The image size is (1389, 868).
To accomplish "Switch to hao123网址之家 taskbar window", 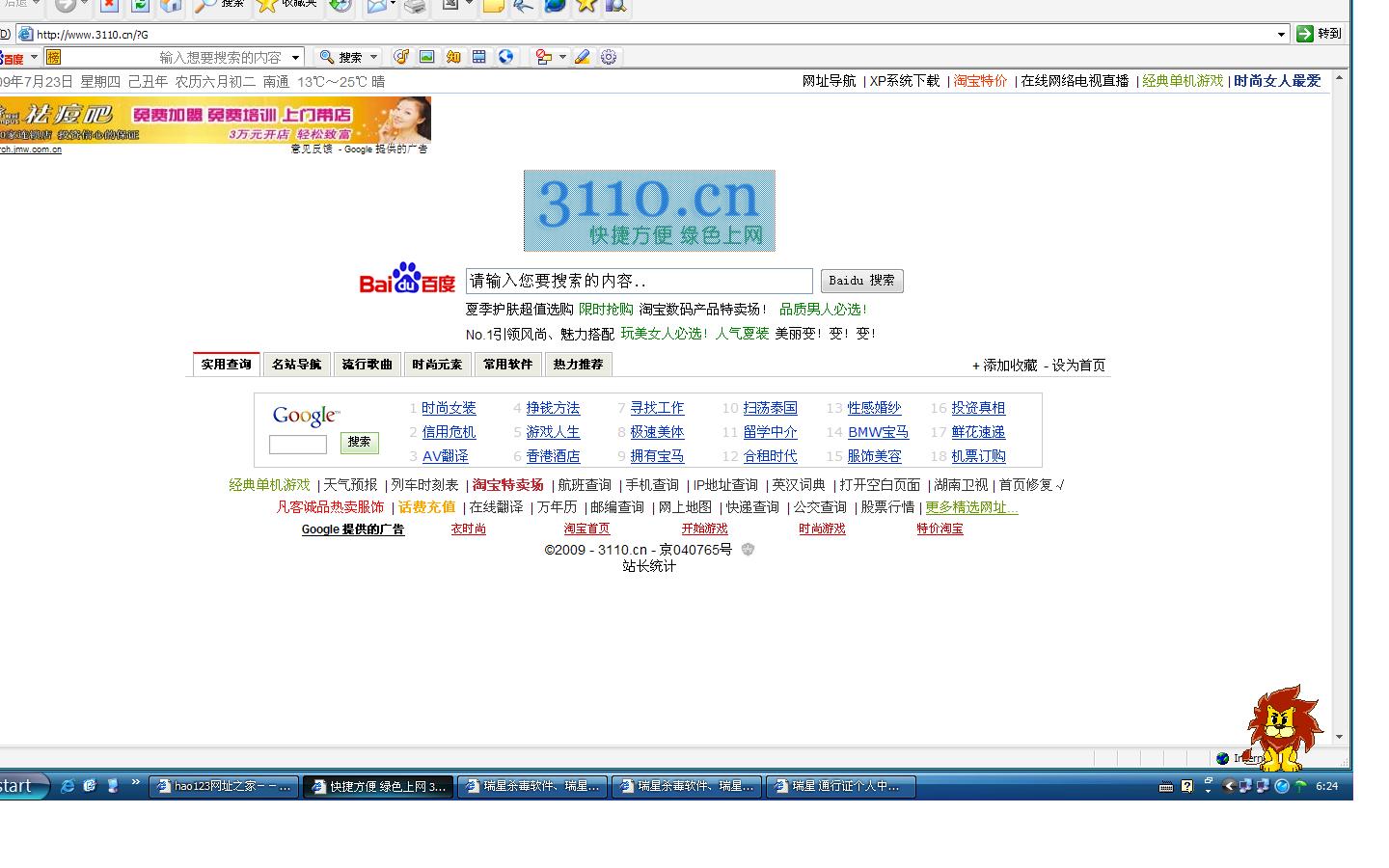I will point(225,787).
